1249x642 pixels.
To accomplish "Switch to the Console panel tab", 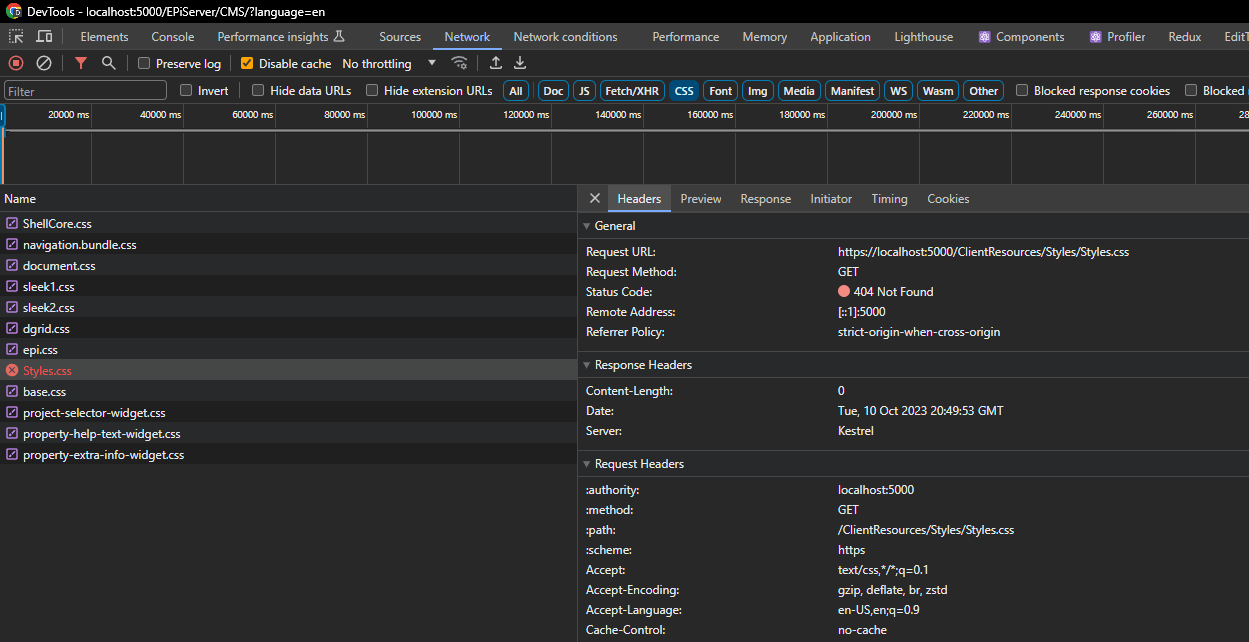I will [173, 37].
